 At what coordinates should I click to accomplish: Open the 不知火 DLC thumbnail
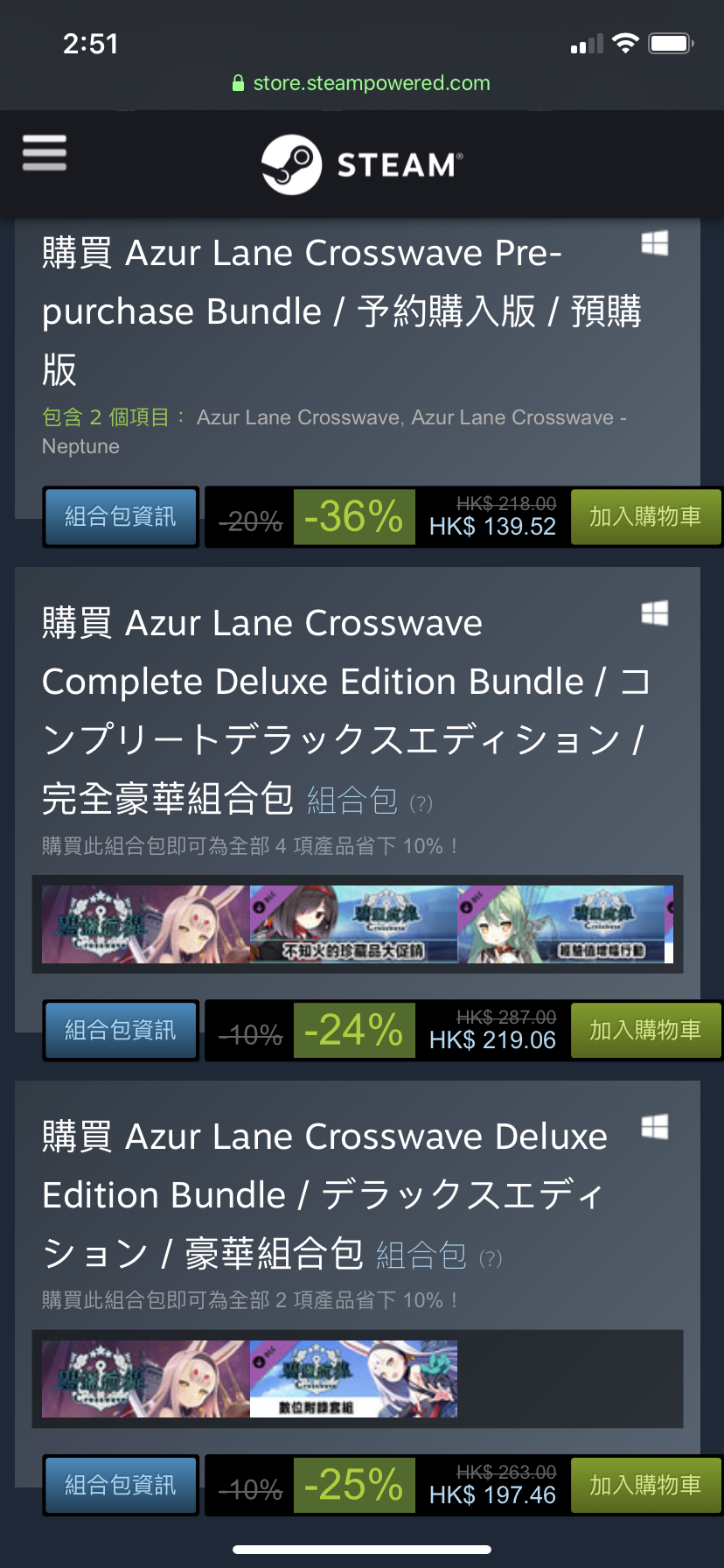coord(353,924)
